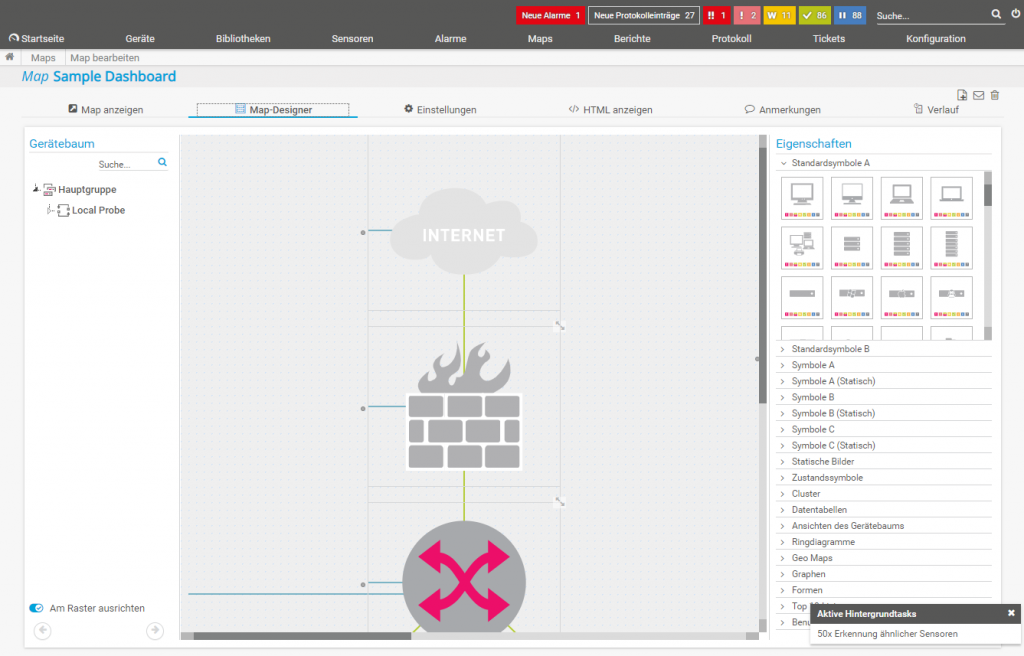Select the laptop symbol in Standardsymbole A

pos(902,198)
